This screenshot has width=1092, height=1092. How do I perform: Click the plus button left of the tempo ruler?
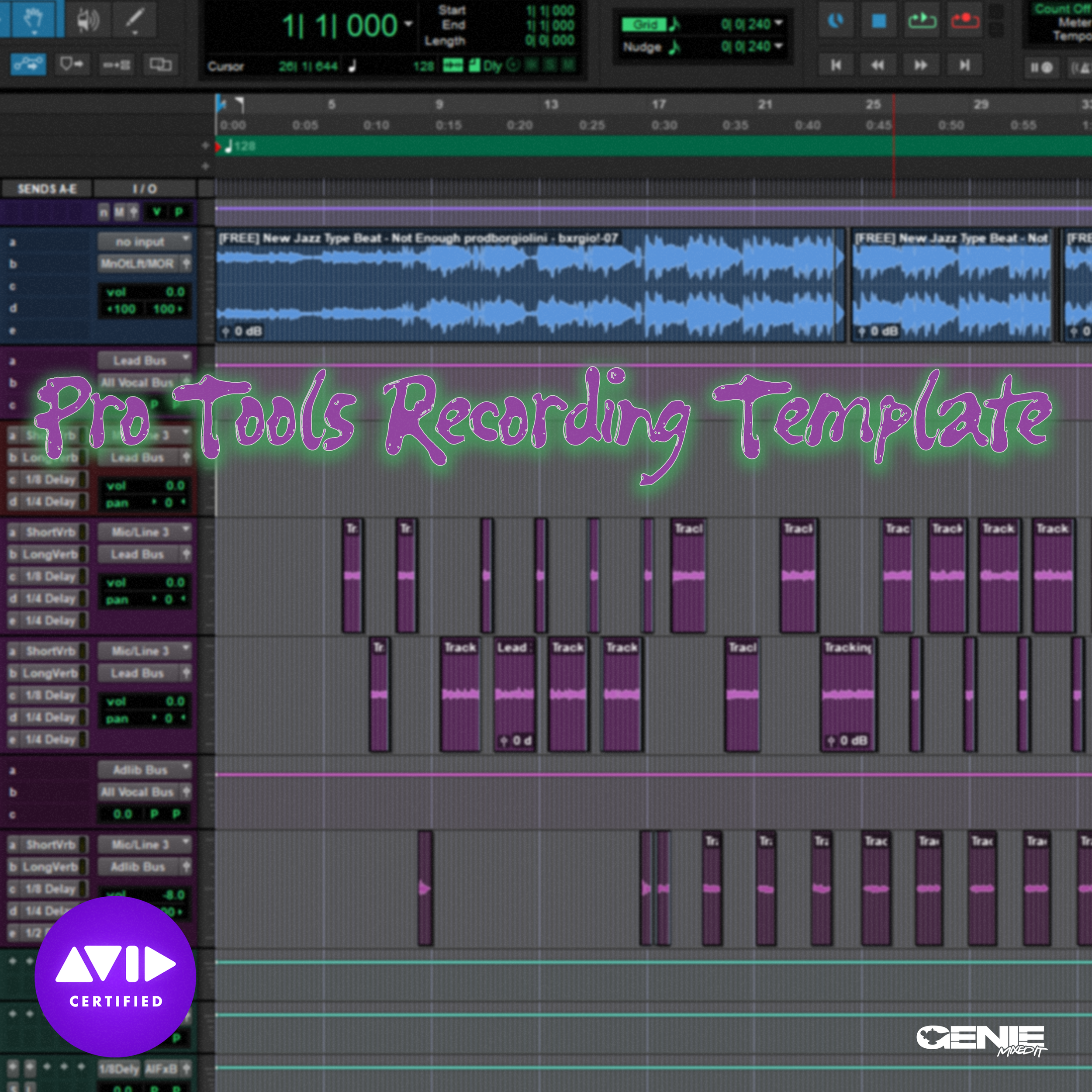[x=206, y=146]
